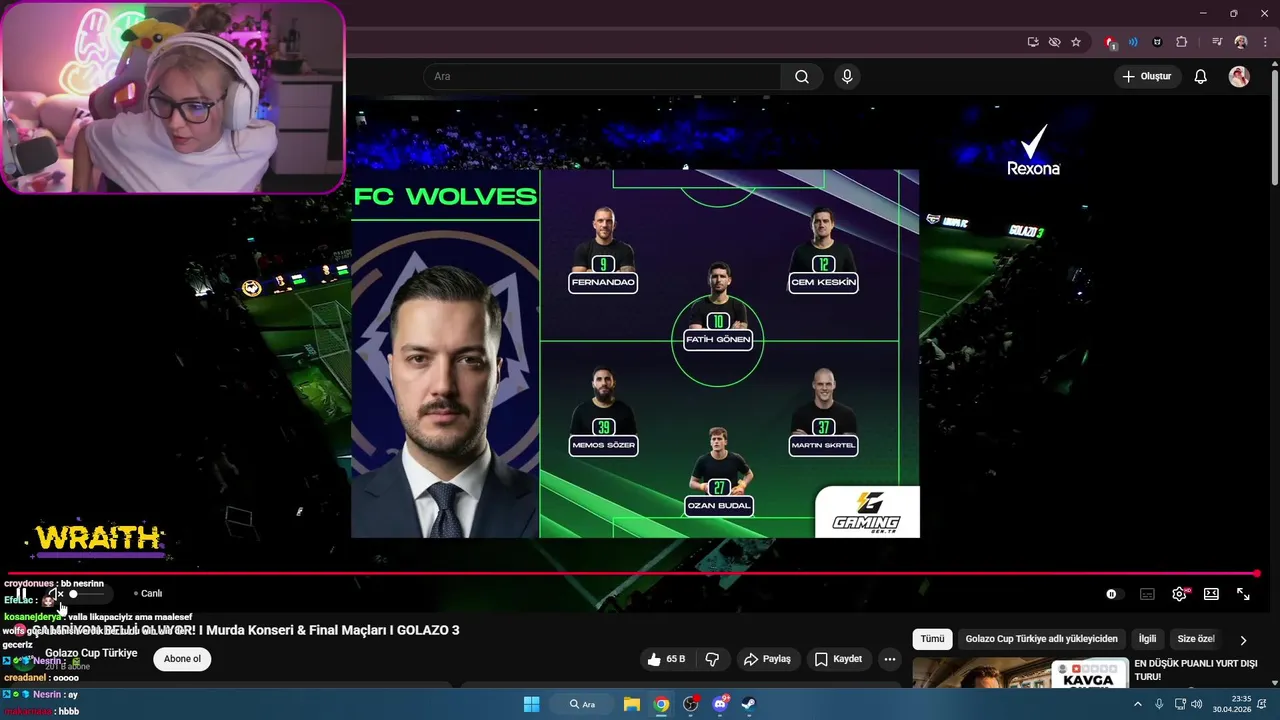
Task: Open the Golazo Cup Türkiye channel
Action: point(91,653)
